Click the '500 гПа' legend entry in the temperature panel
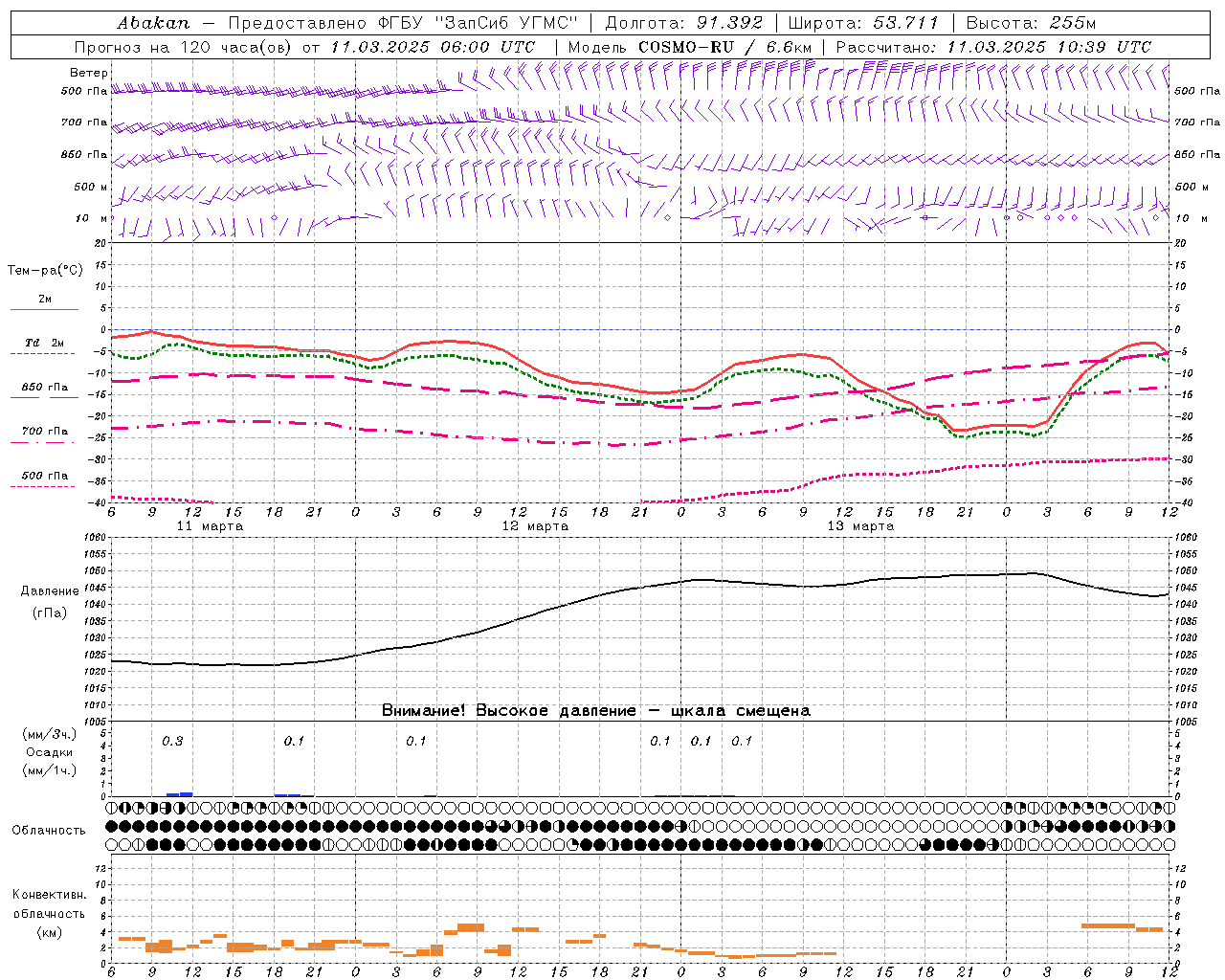Screen dimensions: 1225x980 [45, 476]
